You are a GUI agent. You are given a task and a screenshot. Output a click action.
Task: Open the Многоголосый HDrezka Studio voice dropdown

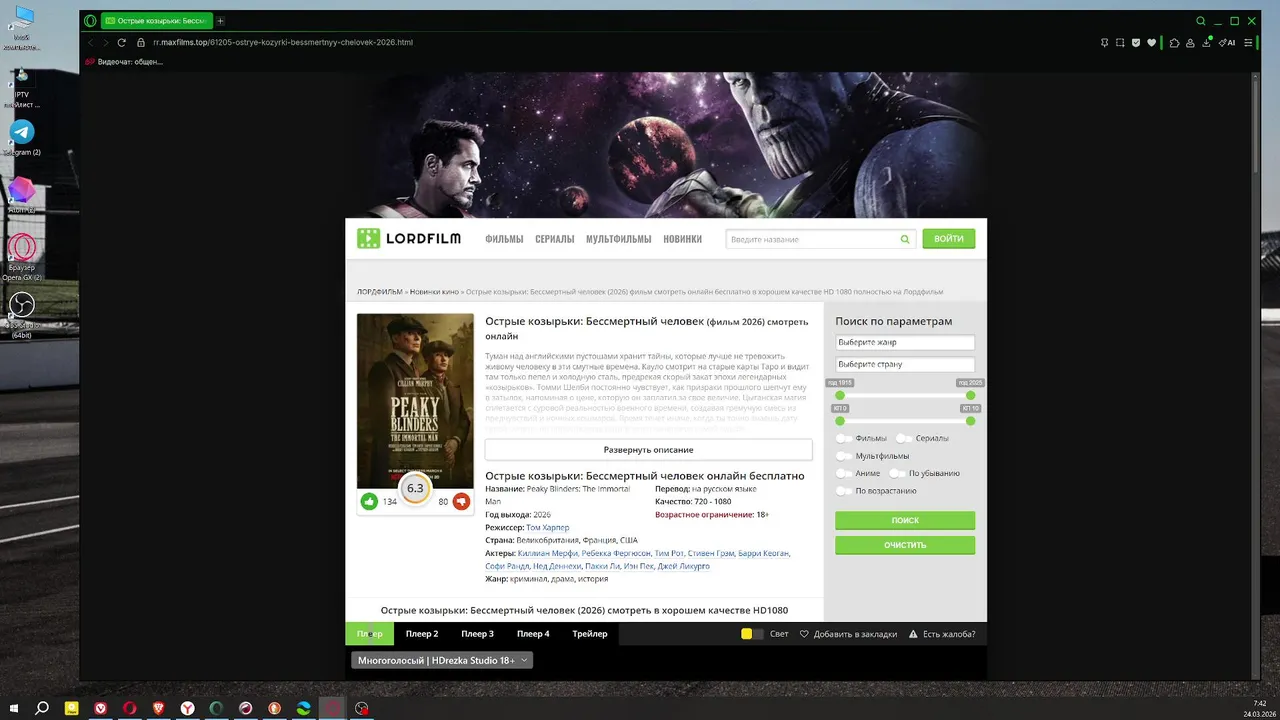click(x=442, y=660)
